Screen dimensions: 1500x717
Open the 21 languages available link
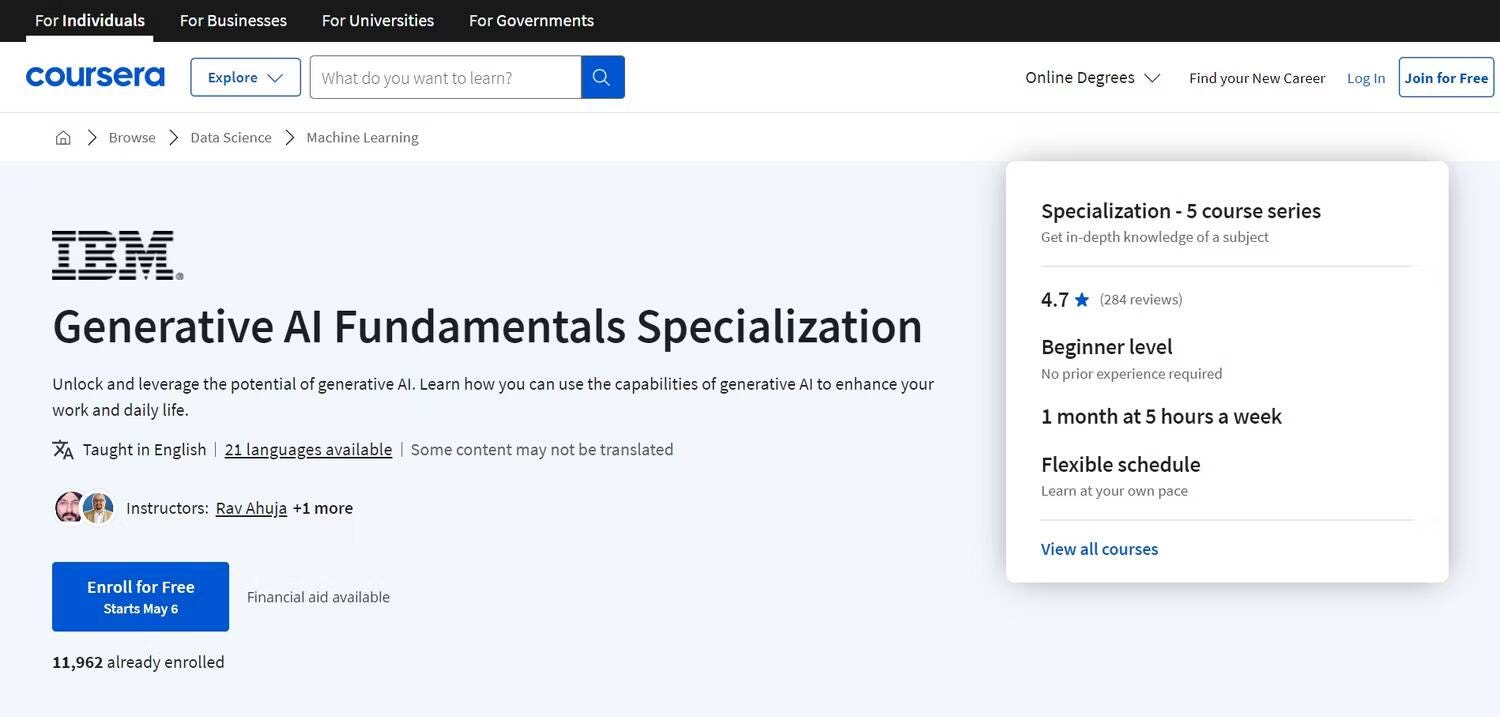308,450
